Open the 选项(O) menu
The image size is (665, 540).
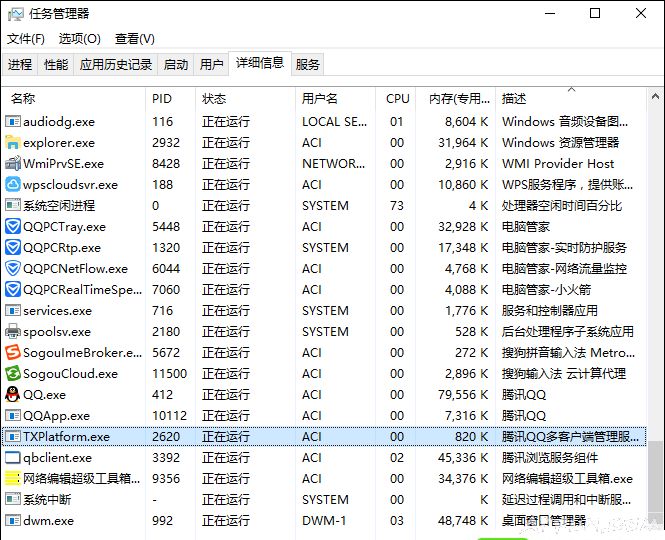(79, 39)
